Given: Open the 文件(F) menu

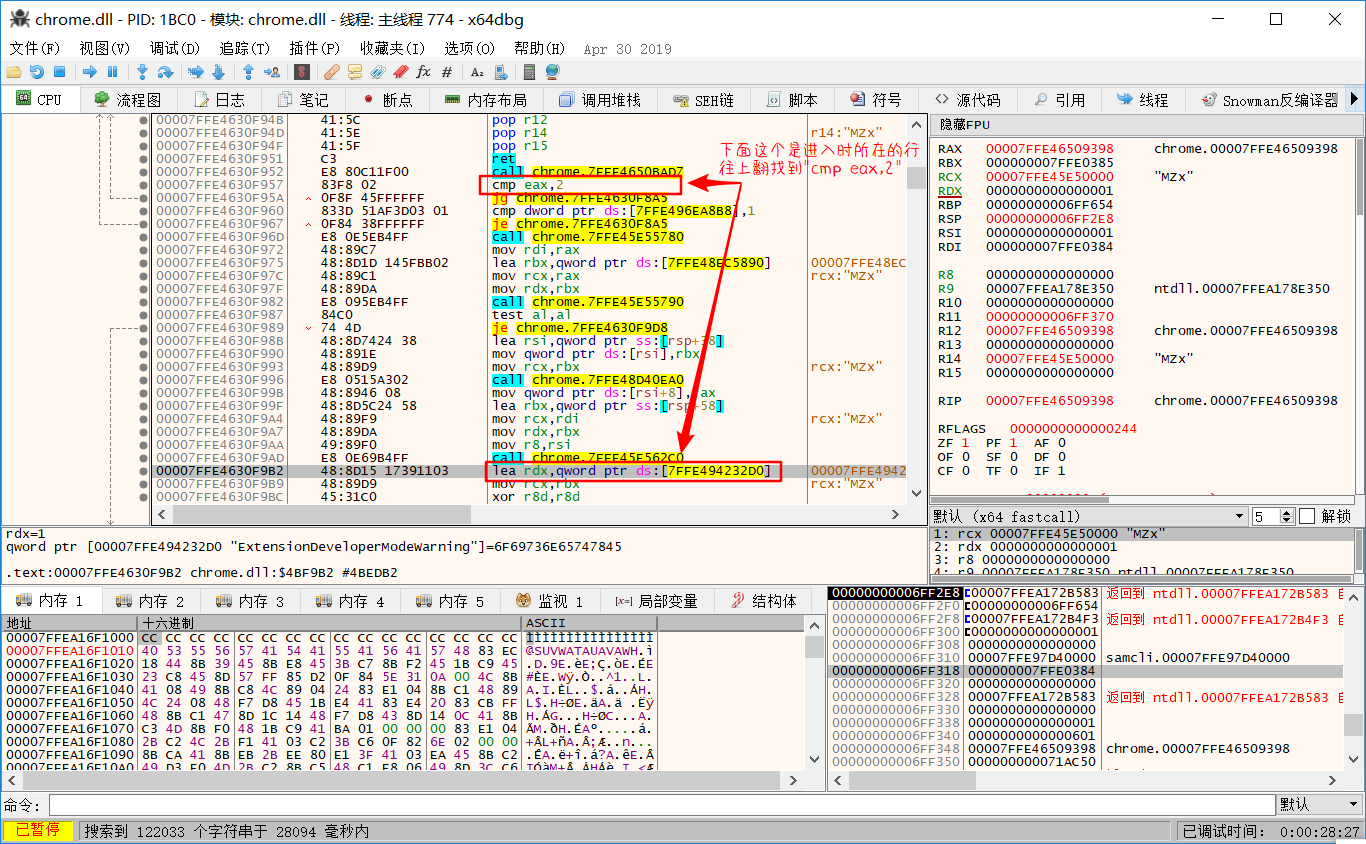Looking at the screenshot, I should (35, 48).
